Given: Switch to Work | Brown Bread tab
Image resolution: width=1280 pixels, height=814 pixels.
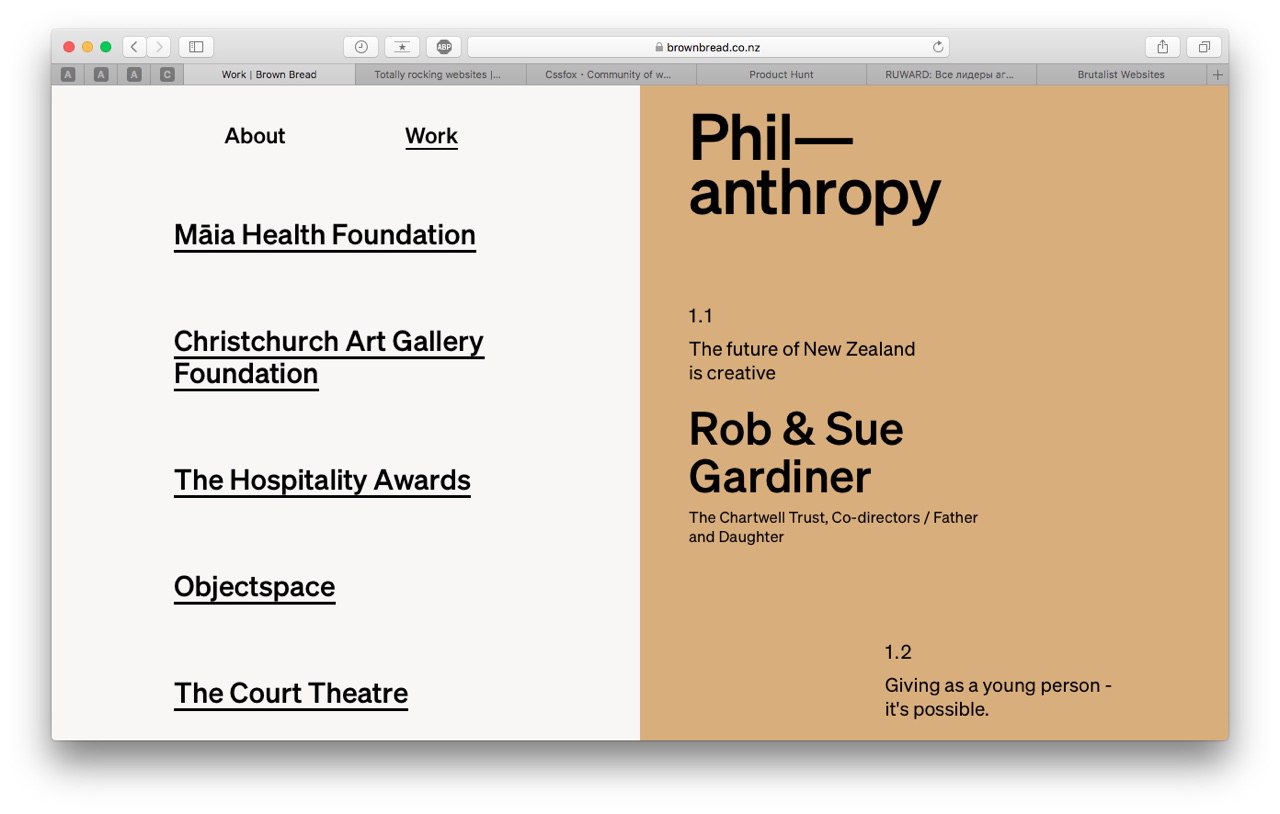Looking at the screenshot, I should (269, 75).
